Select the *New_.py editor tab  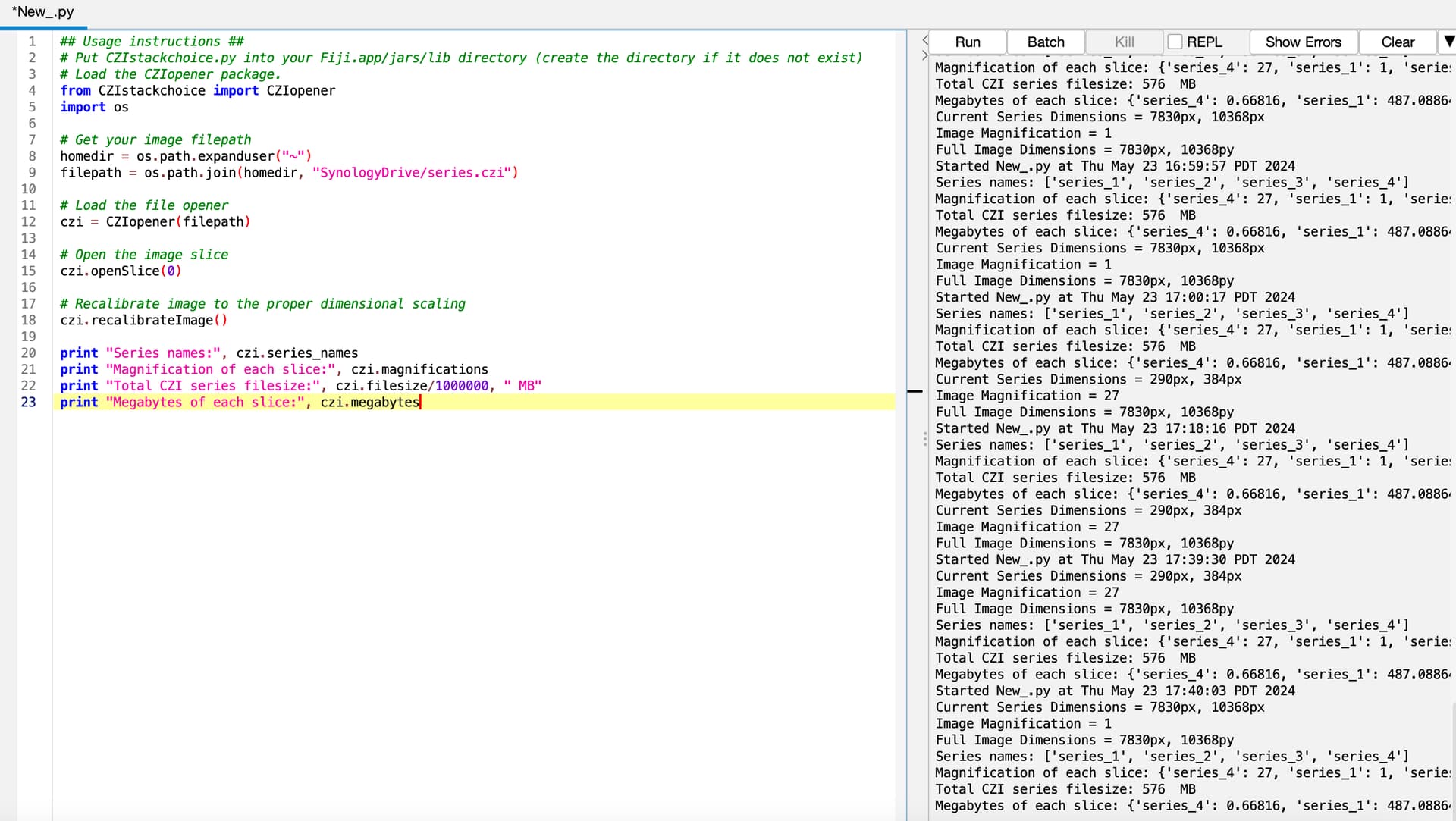pos(43,12)
